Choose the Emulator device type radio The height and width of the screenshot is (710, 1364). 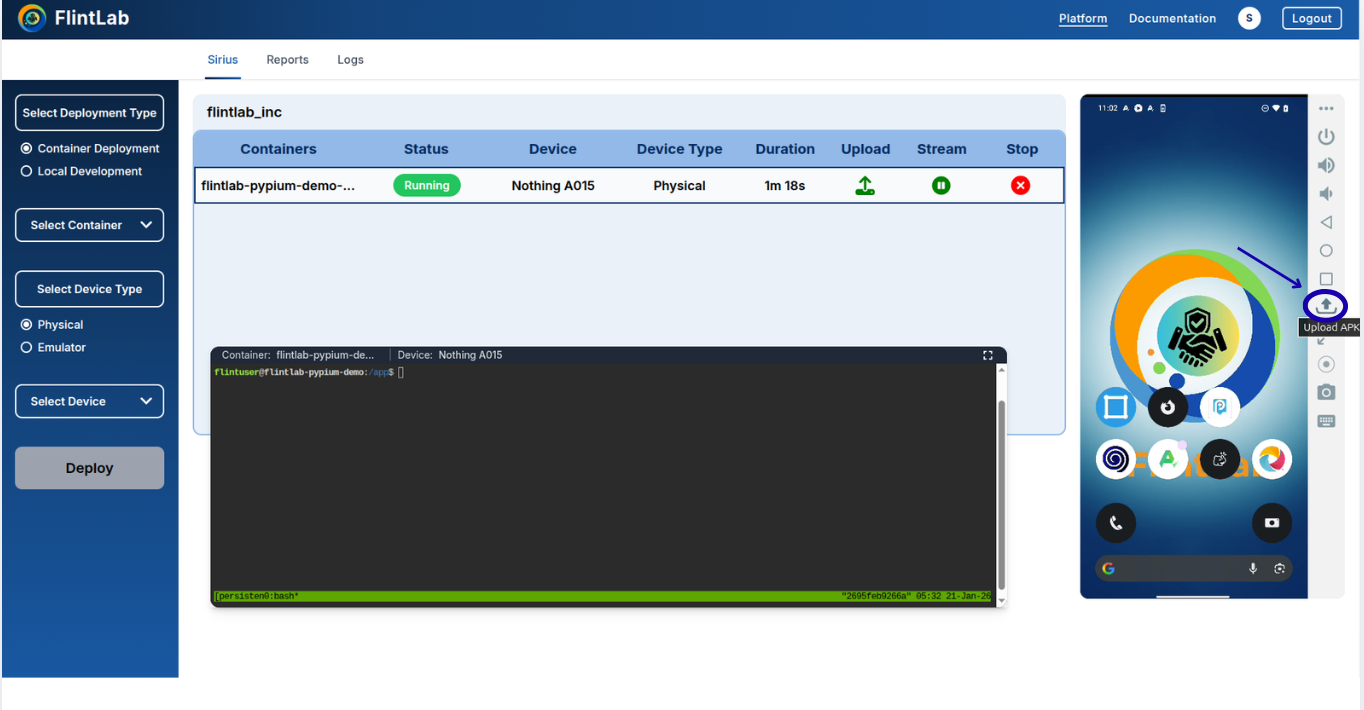click(27, 348)
